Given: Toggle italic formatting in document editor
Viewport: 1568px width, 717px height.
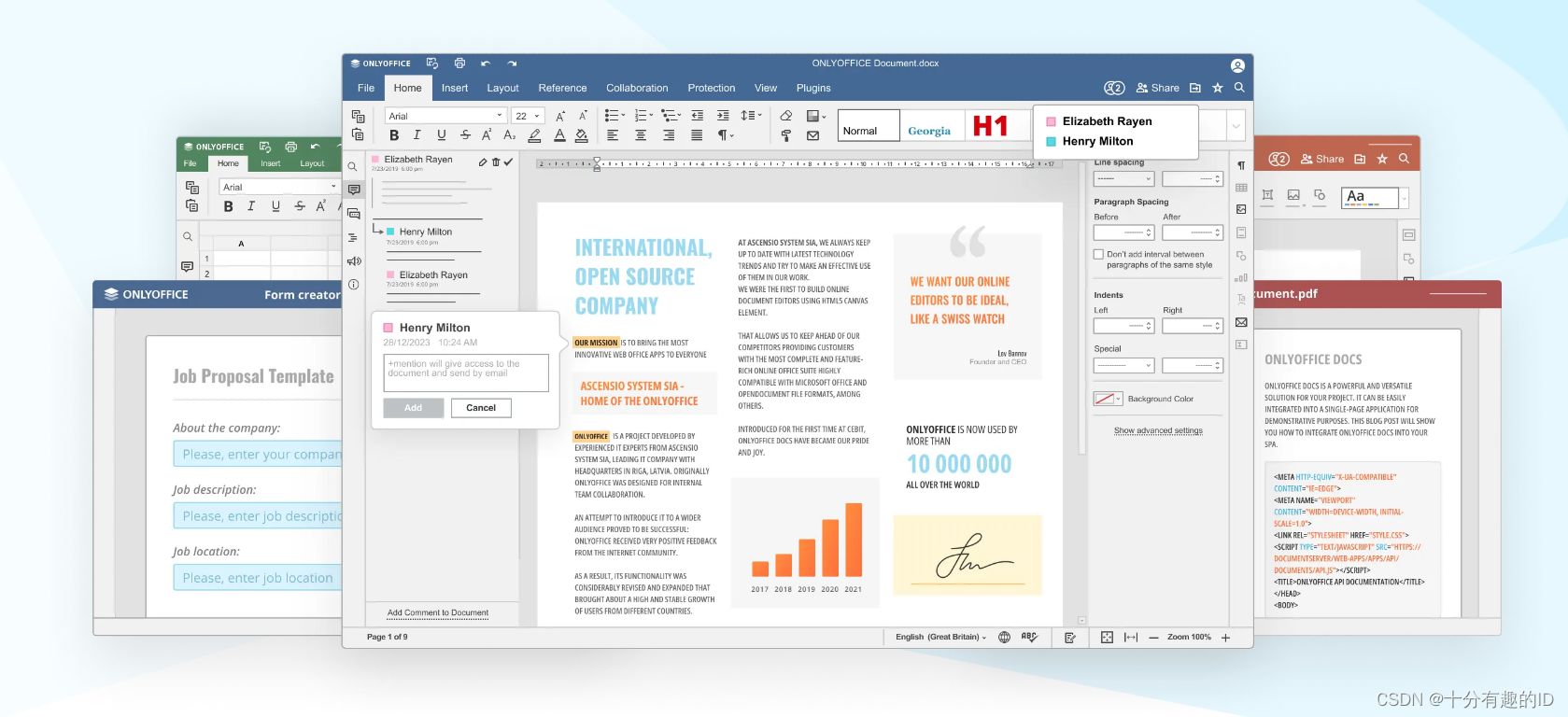Looking at the screenshot, I should [x=417, y=135].
